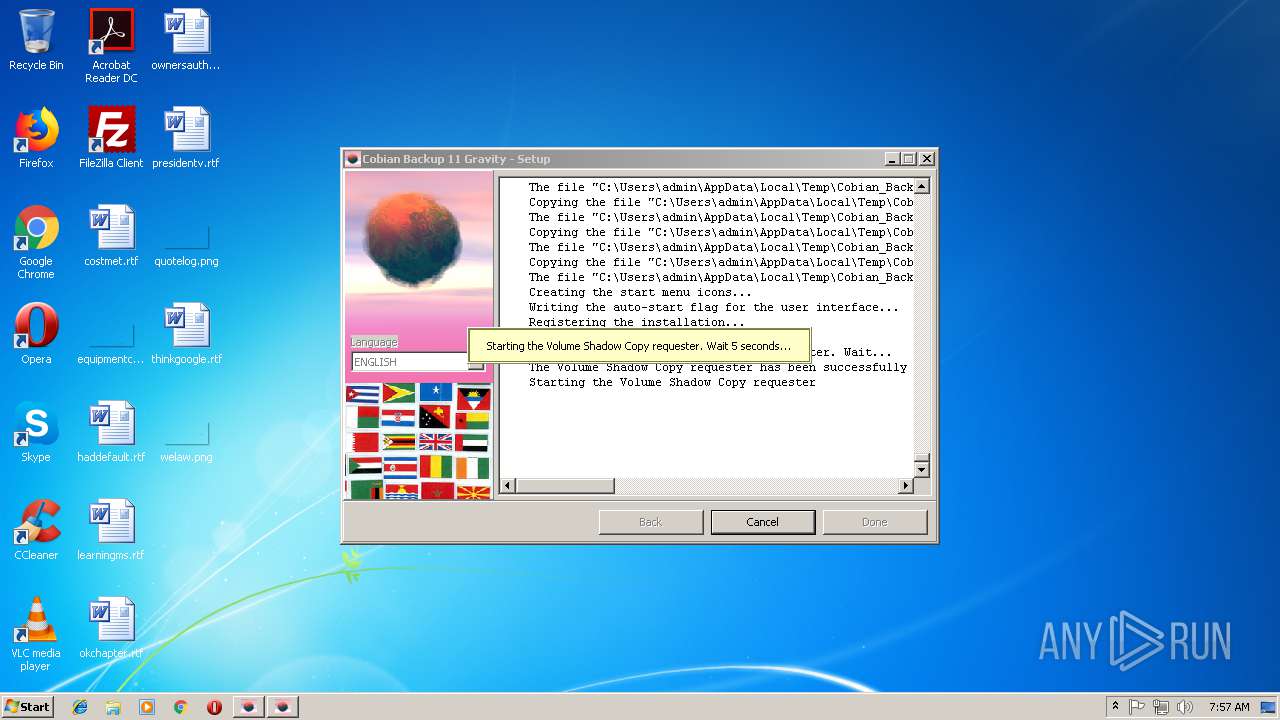This screenshot has height=720, width=1280.
Task: Select the learningms.rtf document icon
Action: 111,530
